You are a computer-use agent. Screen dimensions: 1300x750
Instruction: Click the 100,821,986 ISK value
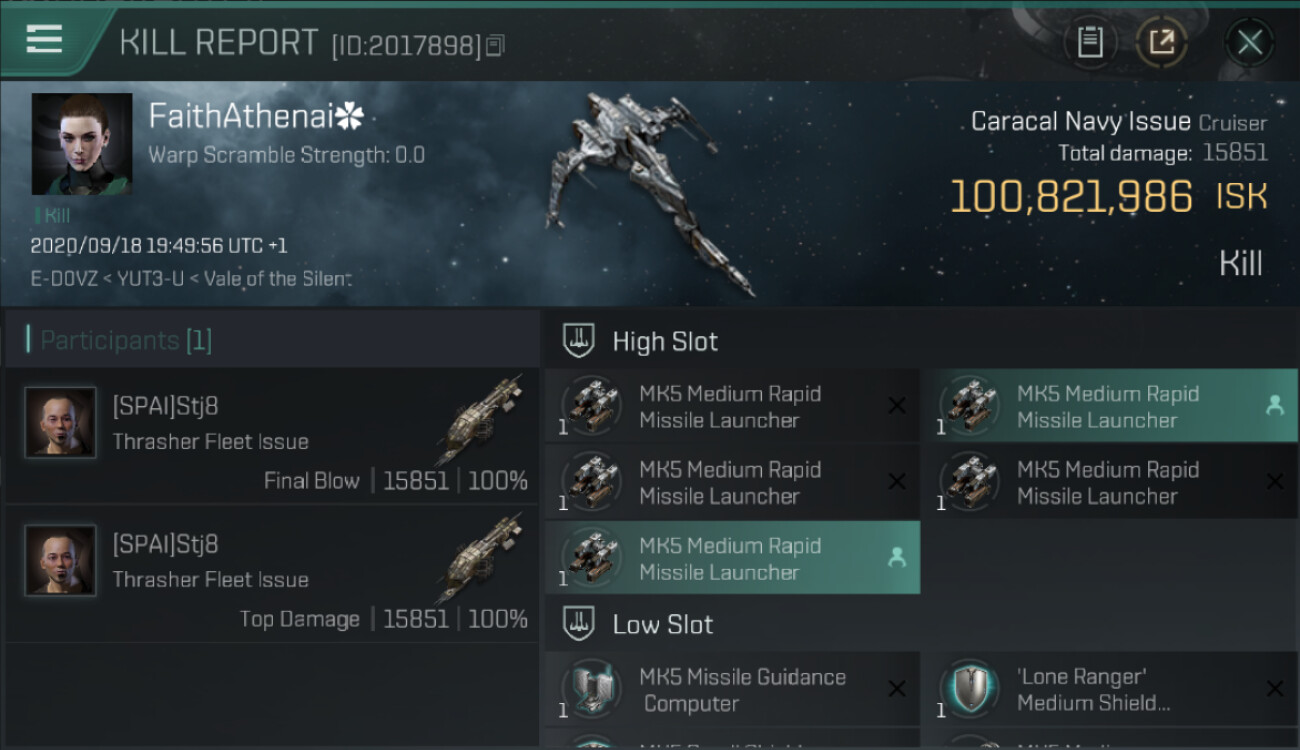click(1070, 197)
